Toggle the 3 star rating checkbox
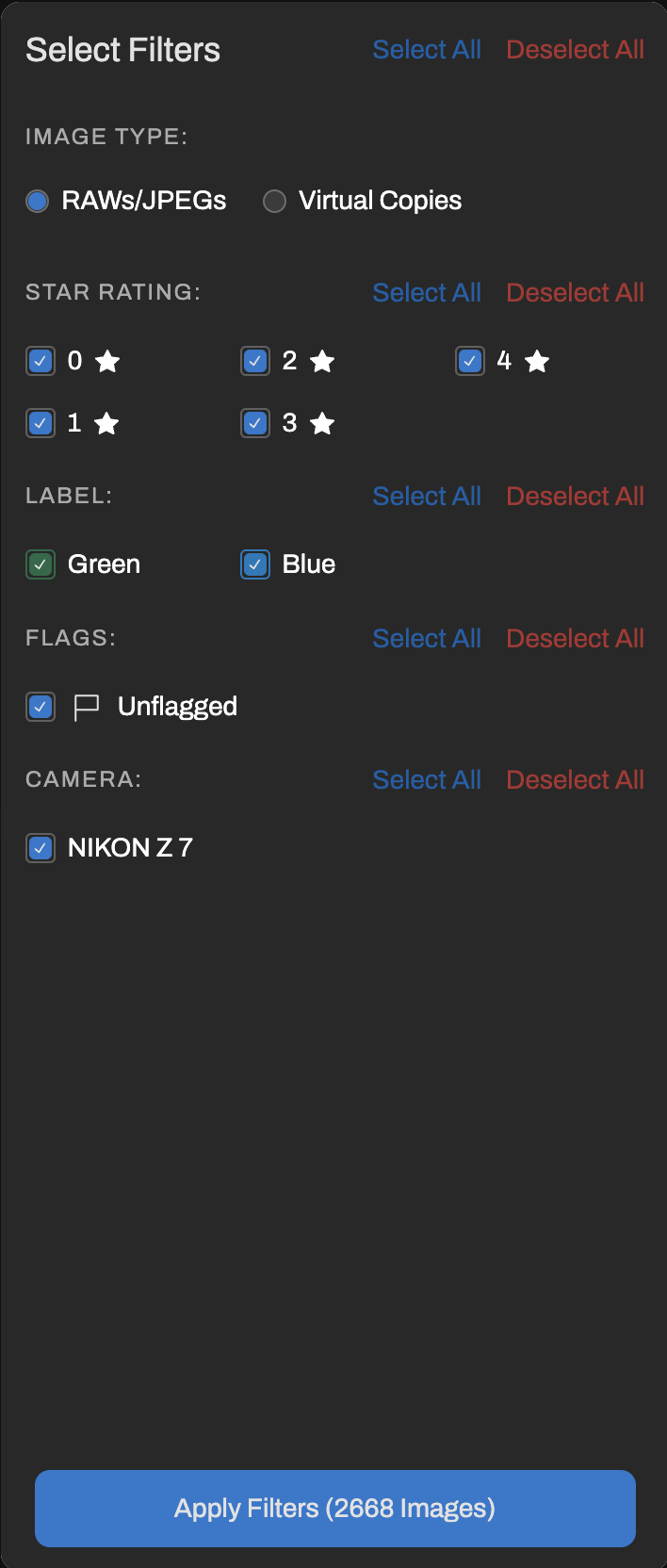This screenshot has height=1568, width=667. tap(255, 423)
